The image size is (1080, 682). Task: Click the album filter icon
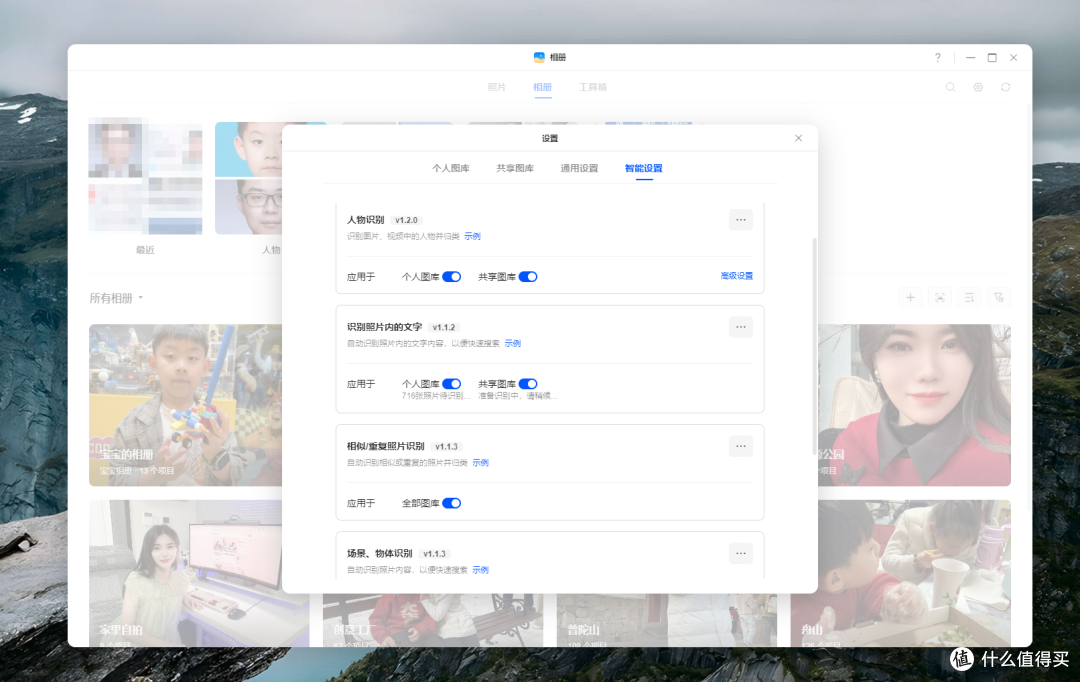point(999,298)
